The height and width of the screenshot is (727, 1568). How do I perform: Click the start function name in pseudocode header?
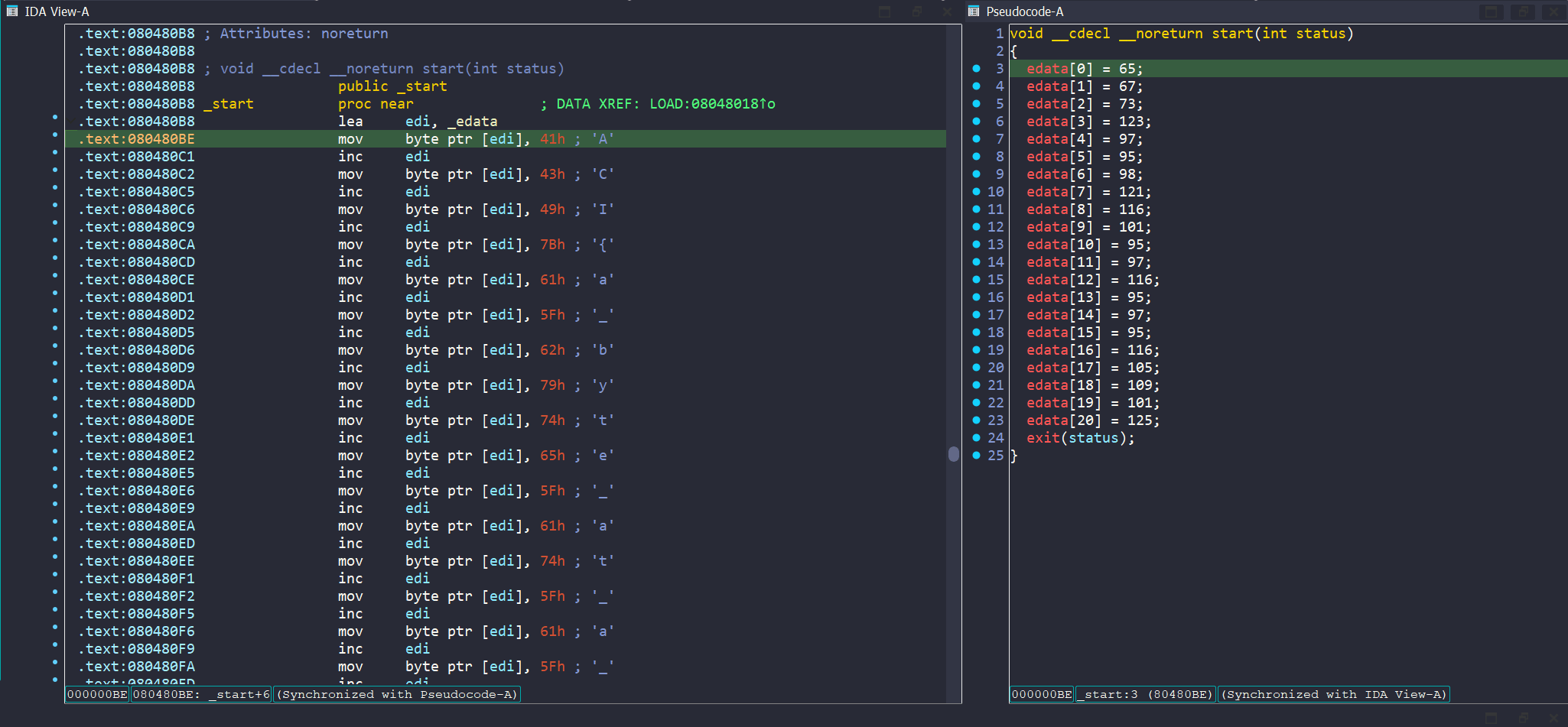click(1232, 34)
